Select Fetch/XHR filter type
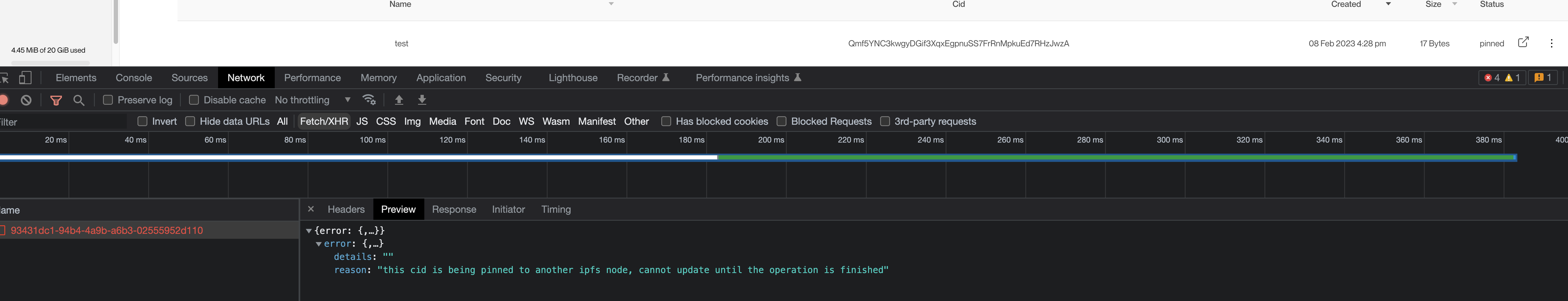The image size is (1568, 301). pyautogui.click(x=324, y=121)
